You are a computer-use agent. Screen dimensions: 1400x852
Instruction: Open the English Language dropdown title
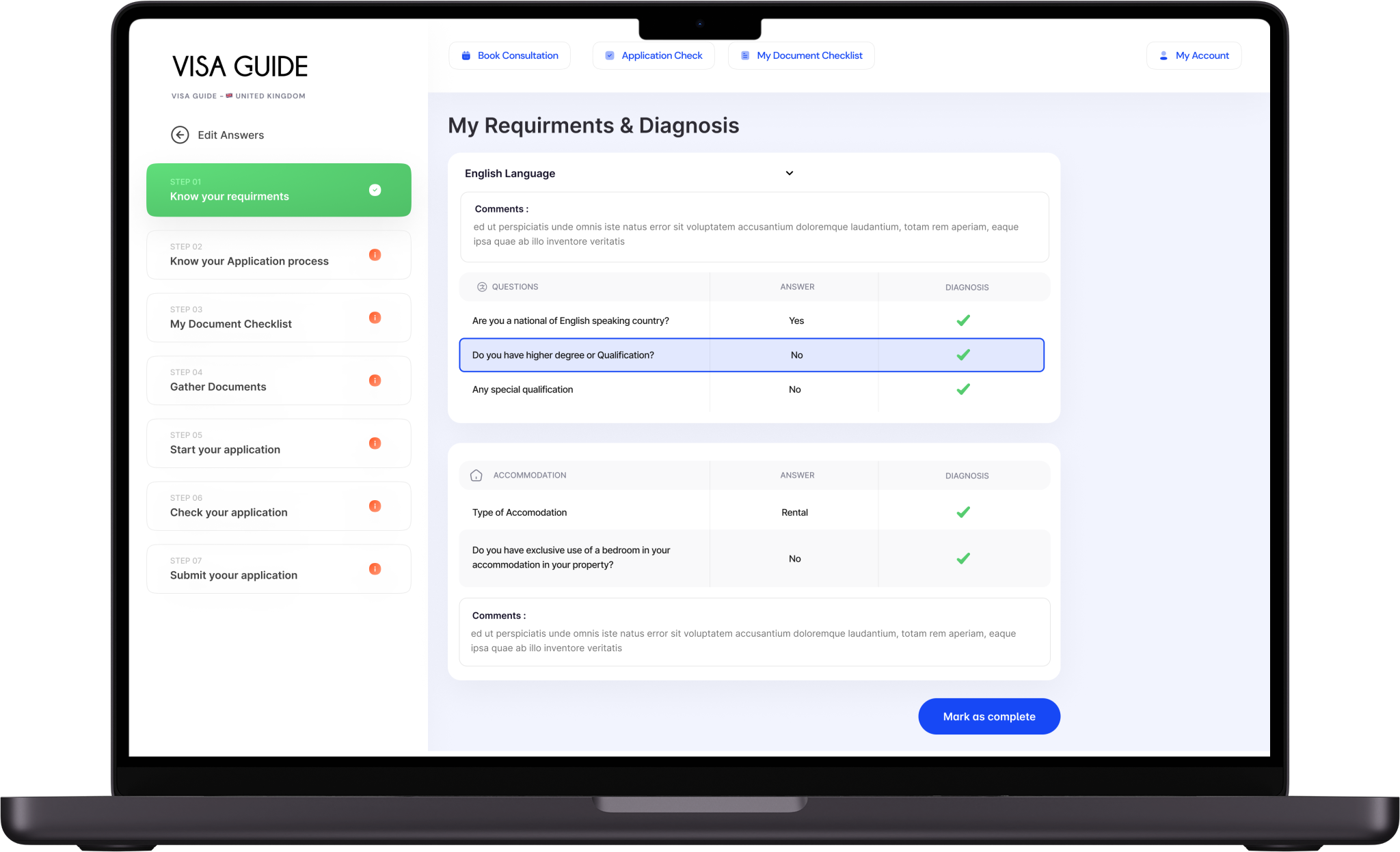[510, 174]
